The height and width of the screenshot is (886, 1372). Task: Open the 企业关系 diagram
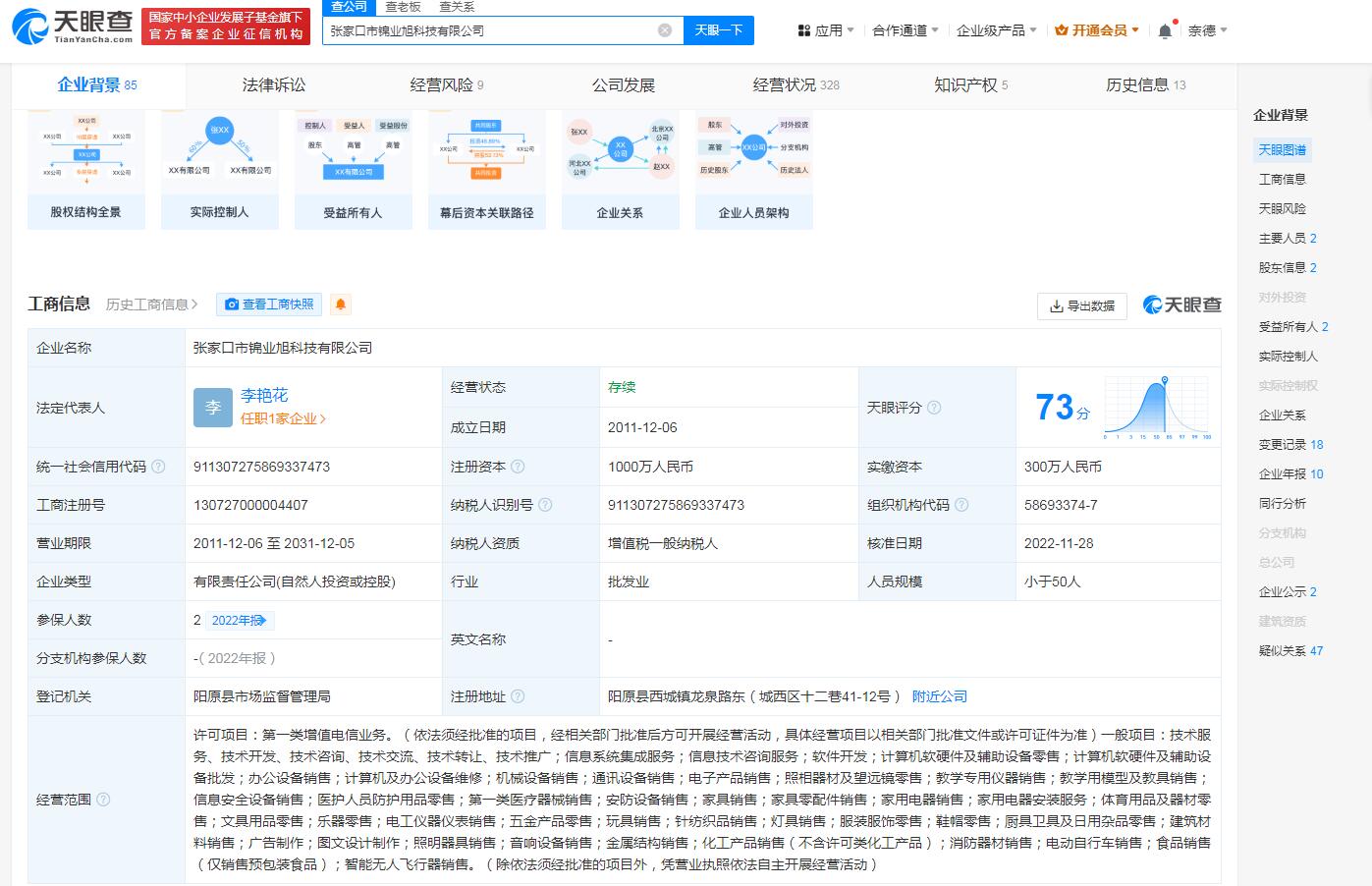[x=621, y=170]
